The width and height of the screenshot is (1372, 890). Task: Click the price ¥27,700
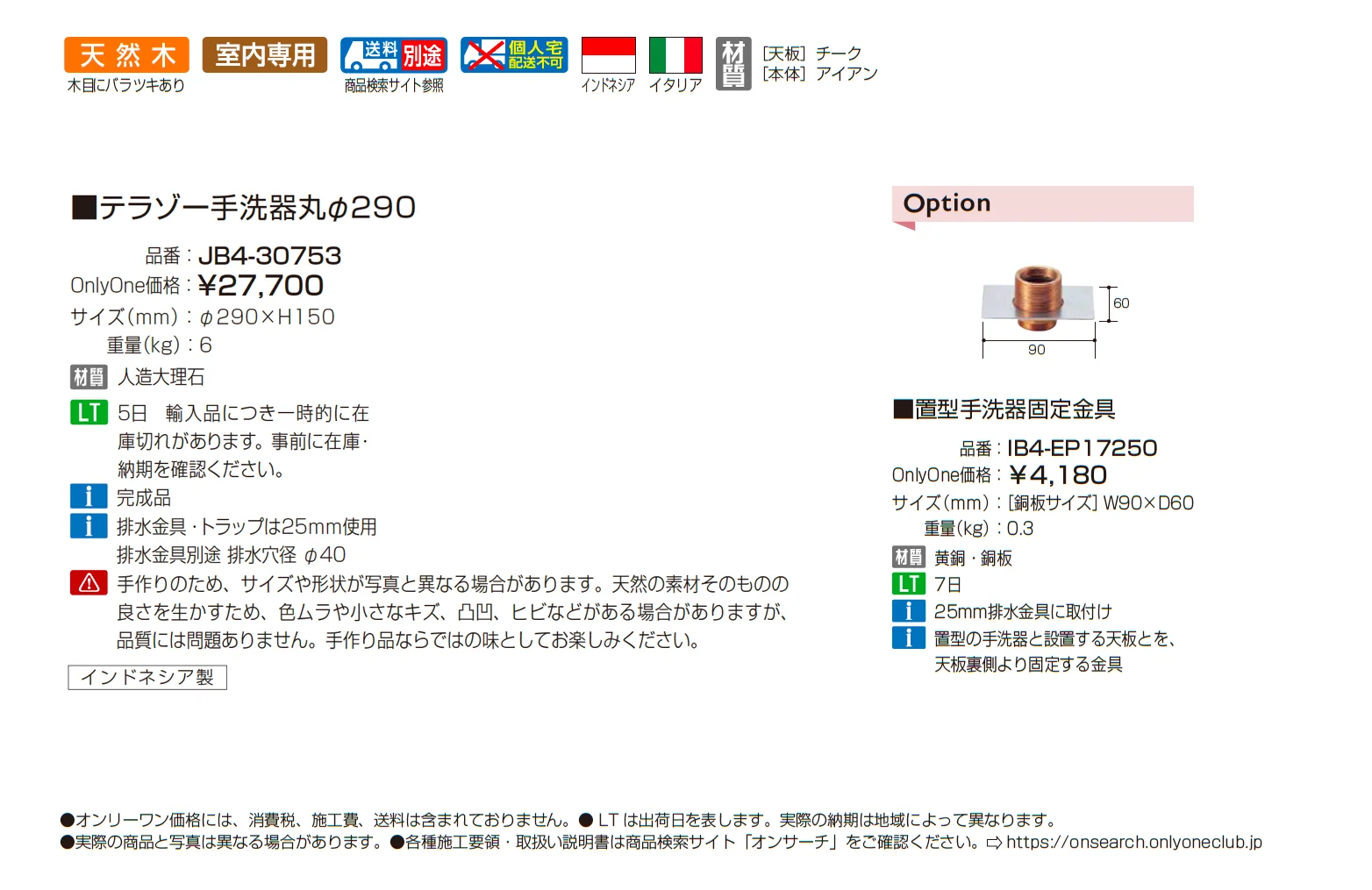(261, 285)
